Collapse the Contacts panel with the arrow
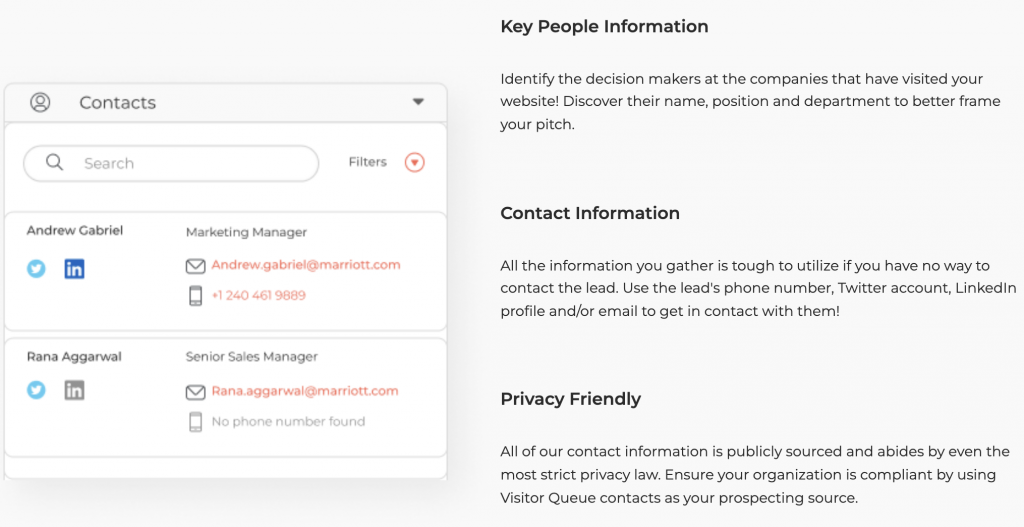The image size is (1024, 527). tap(419, 102)
